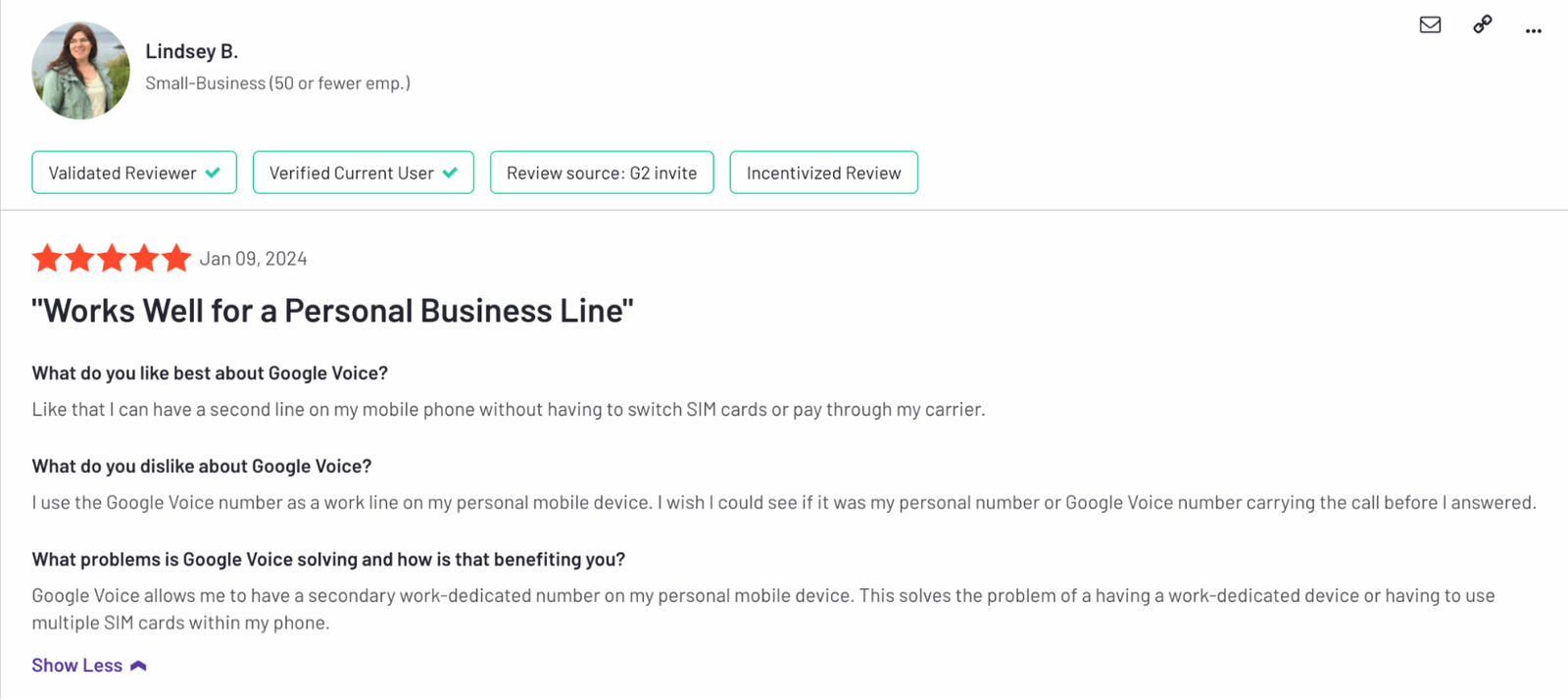Click the first orange rating star
1568x700 pixels.
click(47, 258)
